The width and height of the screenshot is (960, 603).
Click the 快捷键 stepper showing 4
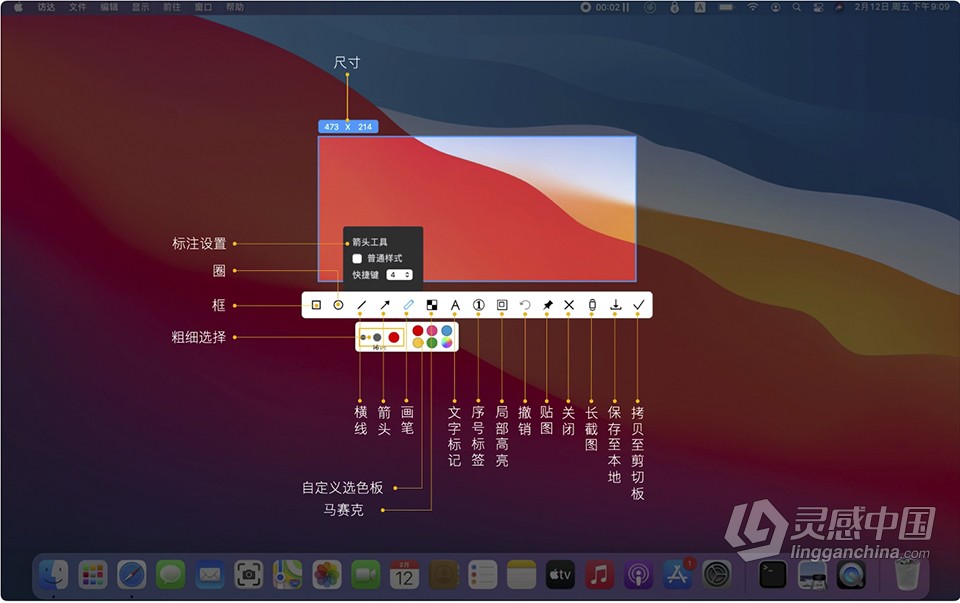[x=399, y=275]
